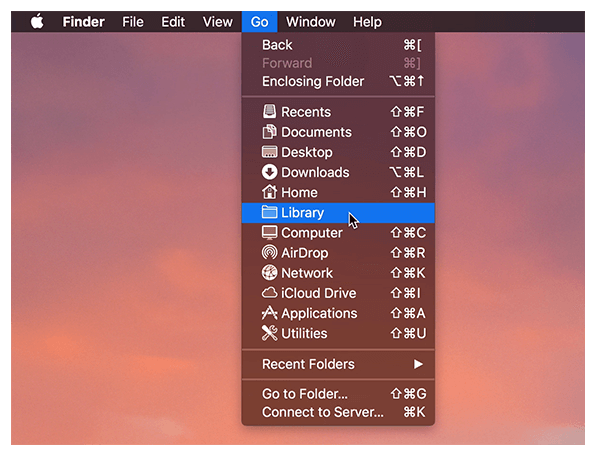Open the Apple menu
The height and width of the screenshot is (455, 596).
(x=37, y=21)
